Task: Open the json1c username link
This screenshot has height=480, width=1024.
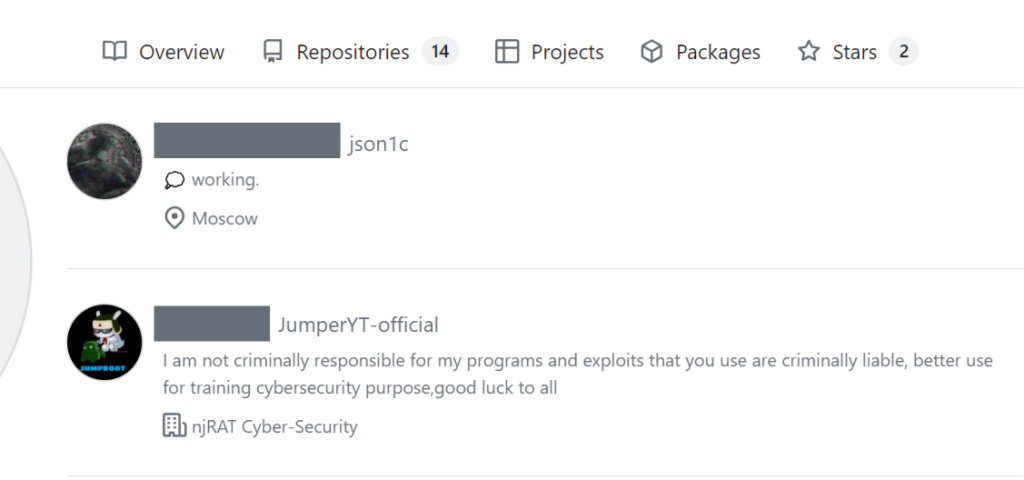Action: pyautogui.click(x=378, y=144)
